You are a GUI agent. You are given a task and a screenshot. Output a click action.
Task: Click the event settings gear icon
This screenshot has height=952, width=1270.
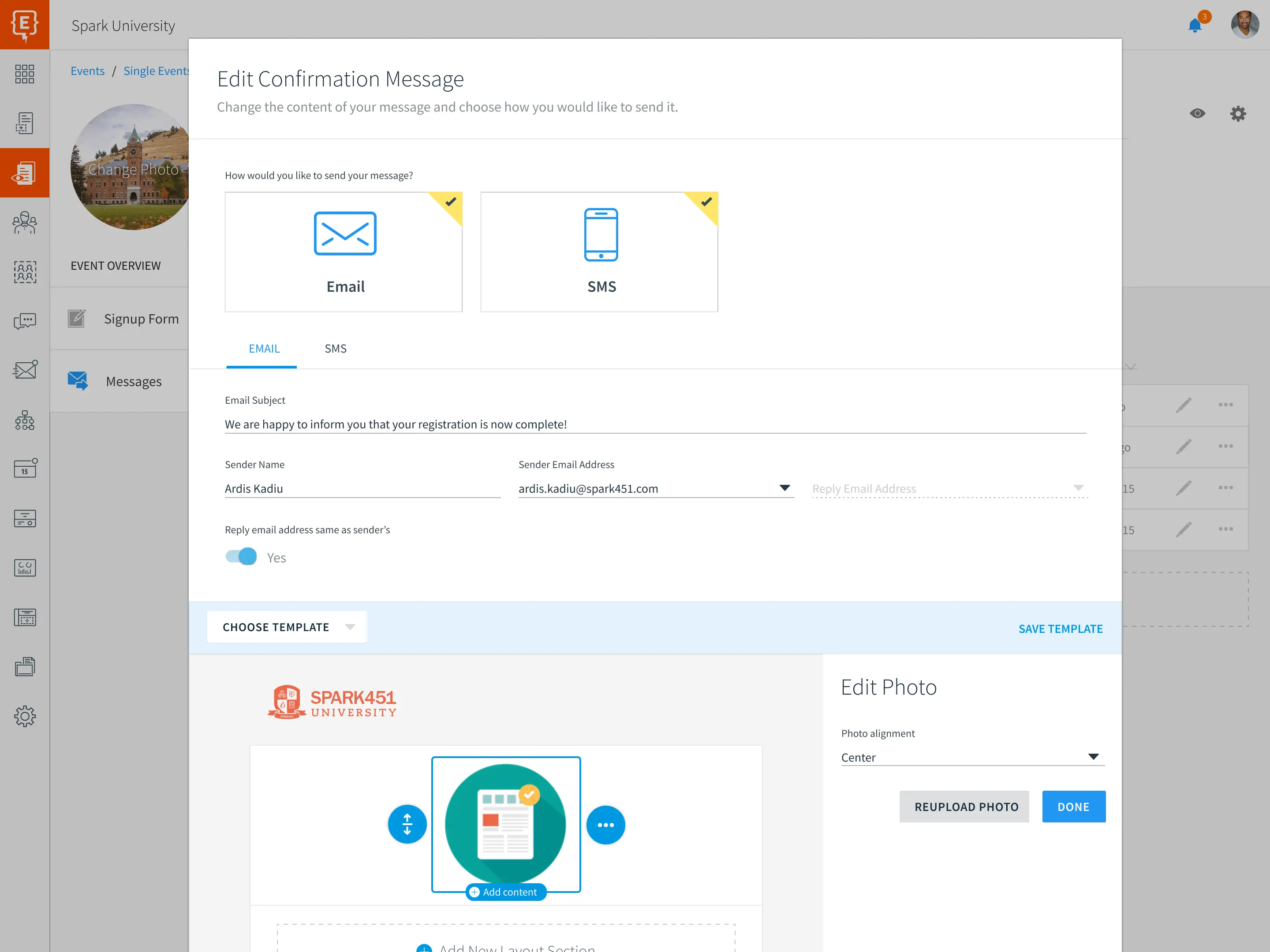click(x=1238, y=114)
